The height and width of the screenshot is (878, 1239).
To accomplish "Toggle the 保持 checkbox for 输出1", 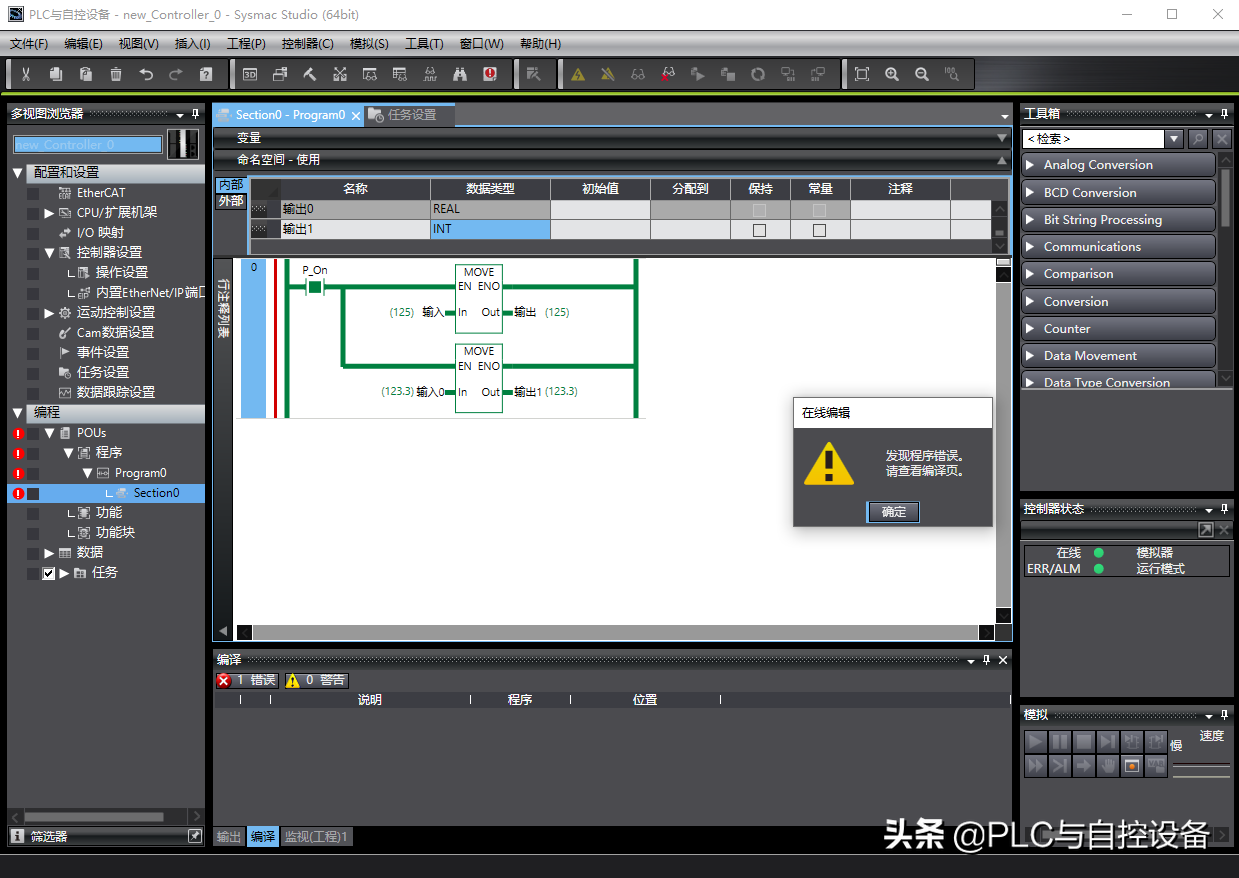I will pyautogui.click(x=759, y=230).
